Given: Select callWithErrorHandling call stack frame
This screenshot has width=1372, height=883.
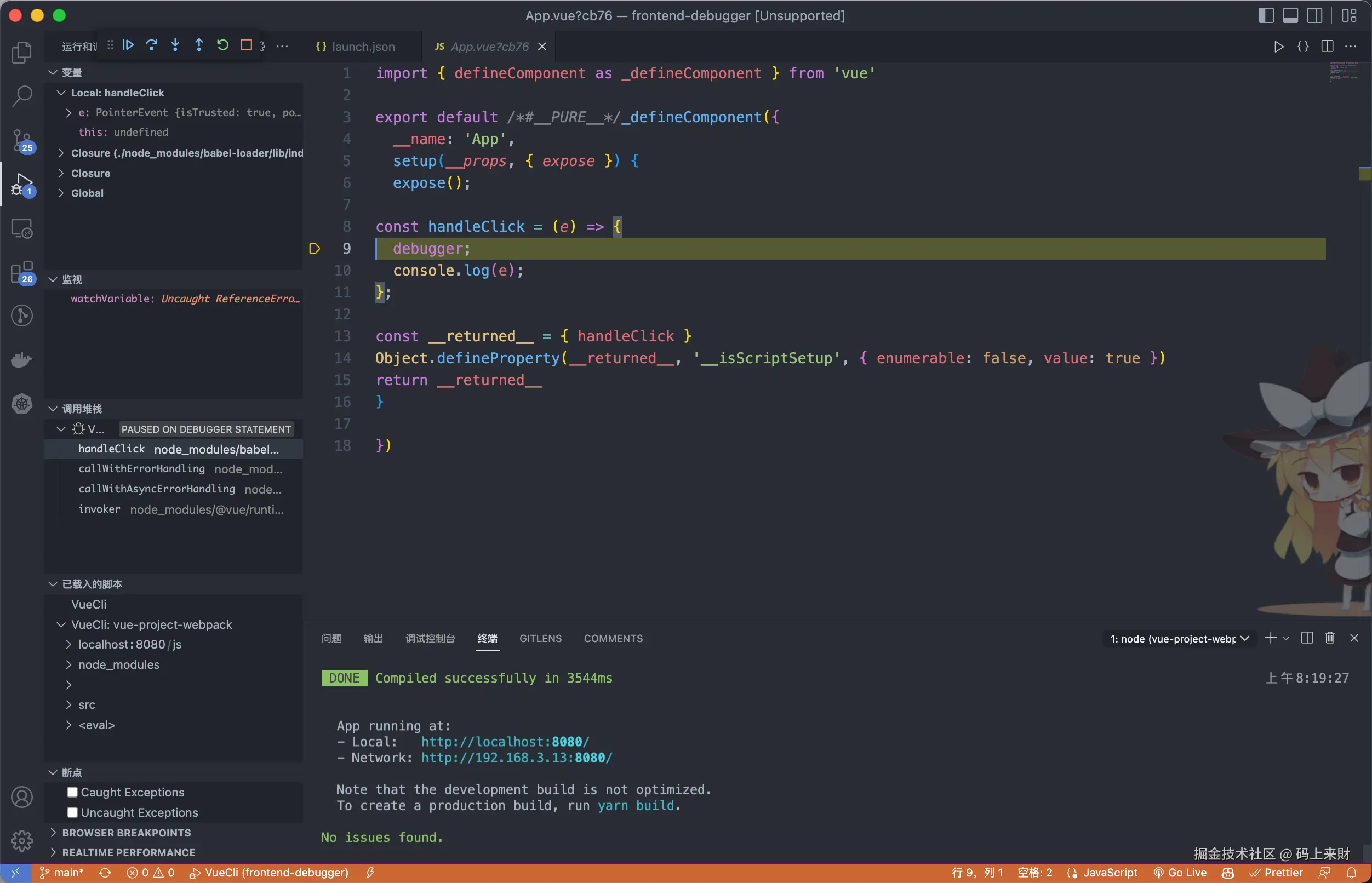Looking at the screenshot, I should [141, 469].
